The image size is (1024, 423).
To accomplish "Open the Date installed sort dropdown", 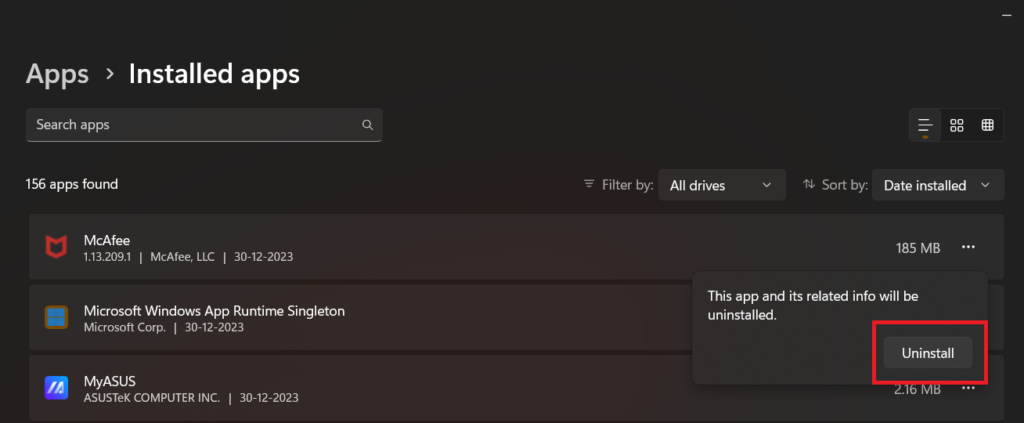I will (x=937, y=185).
